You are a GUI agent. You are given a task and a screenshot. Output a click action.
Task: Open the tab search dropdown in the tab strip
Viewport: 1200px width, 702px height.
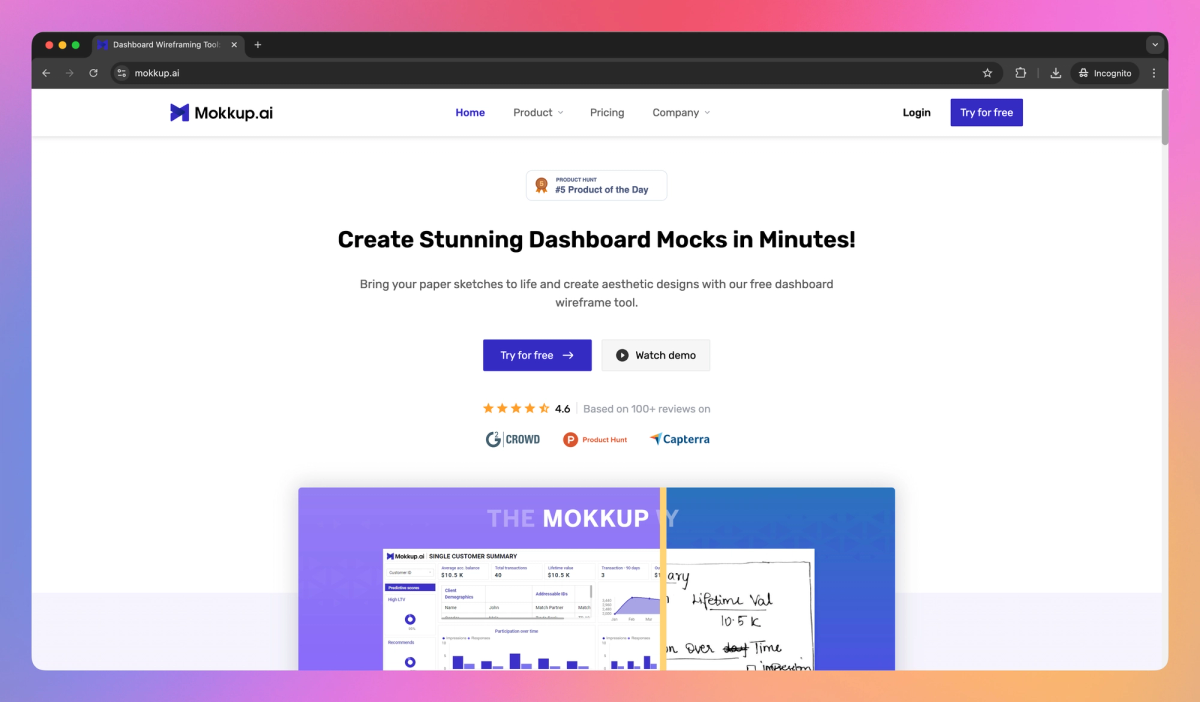(1155, 45)
